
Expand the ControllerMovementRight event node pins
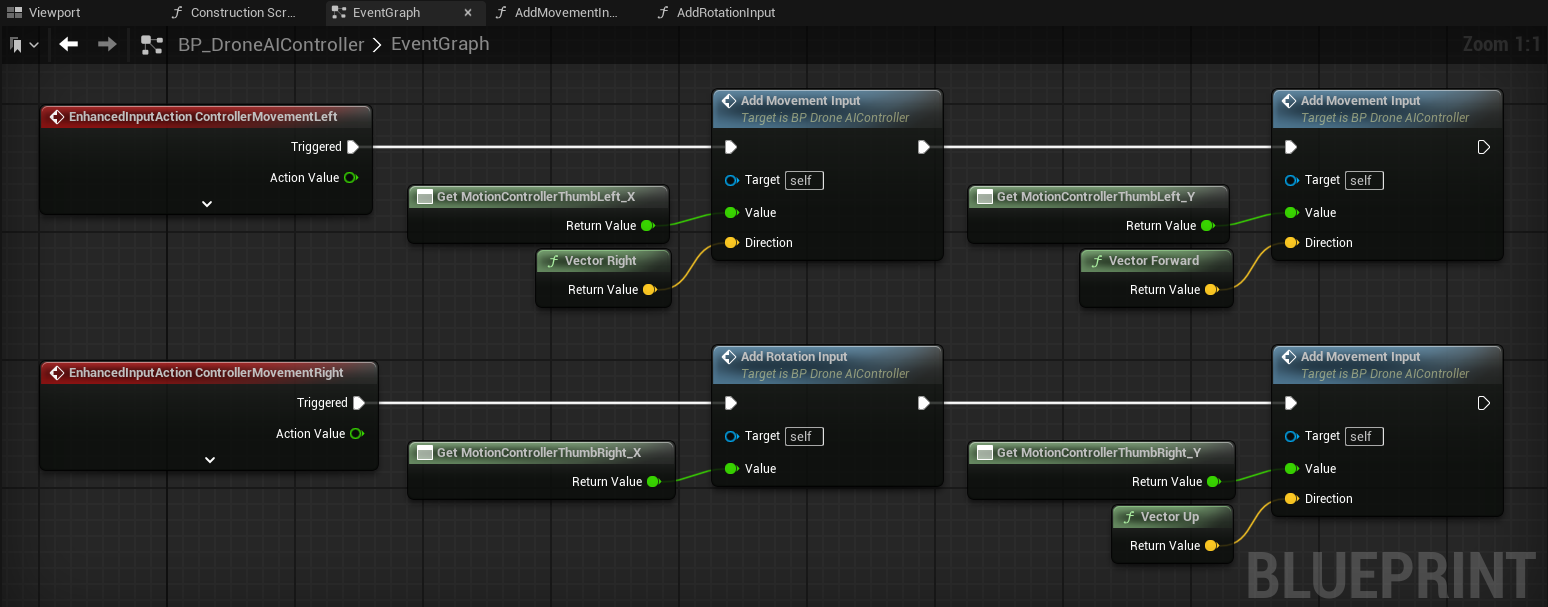[x=209, y=460]
